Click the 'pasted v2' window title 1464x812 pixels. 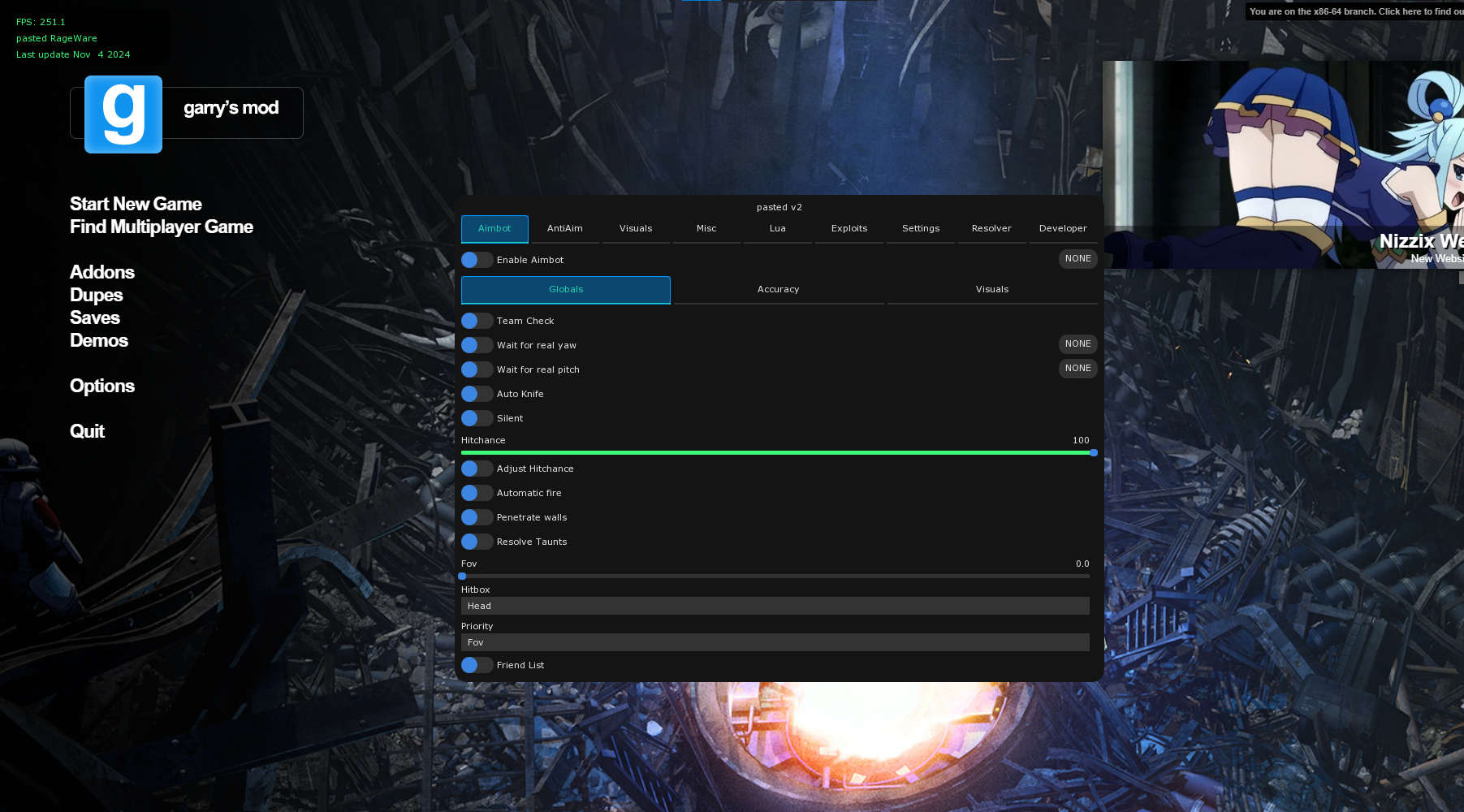pyautogui.click(x=780, y=207)
